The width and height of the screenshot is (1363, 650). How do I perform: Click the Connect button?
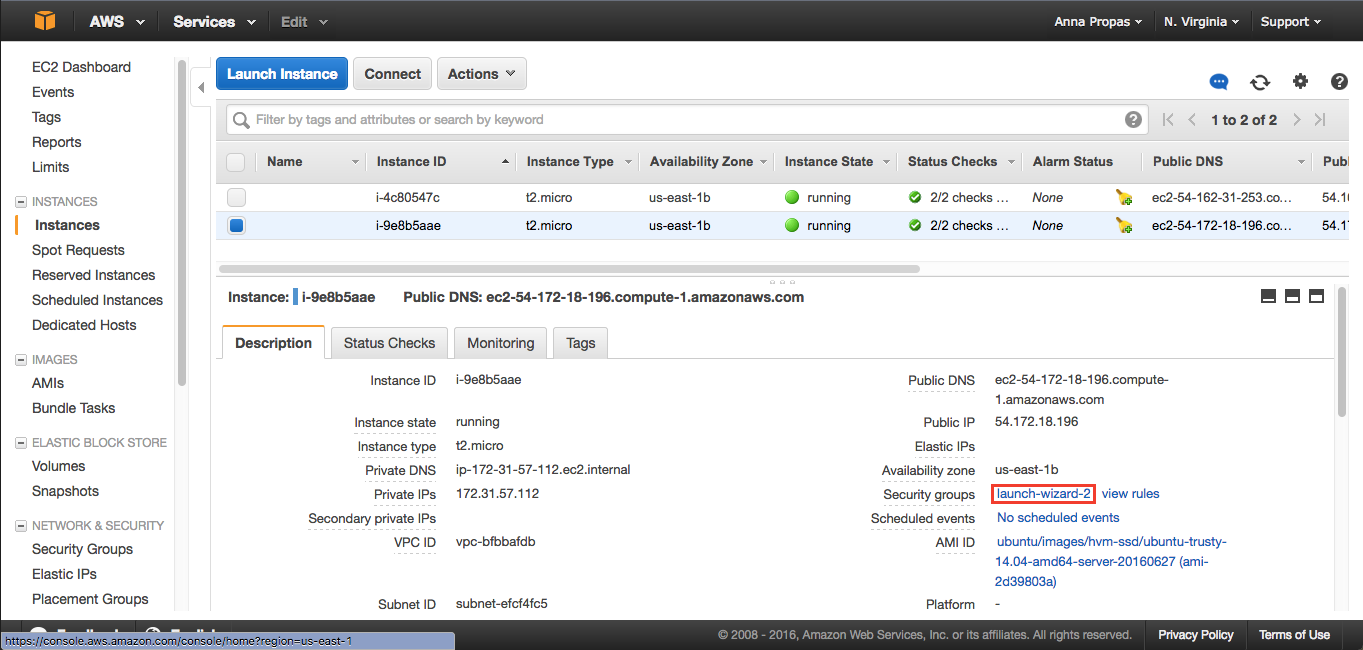pos(392,74)
